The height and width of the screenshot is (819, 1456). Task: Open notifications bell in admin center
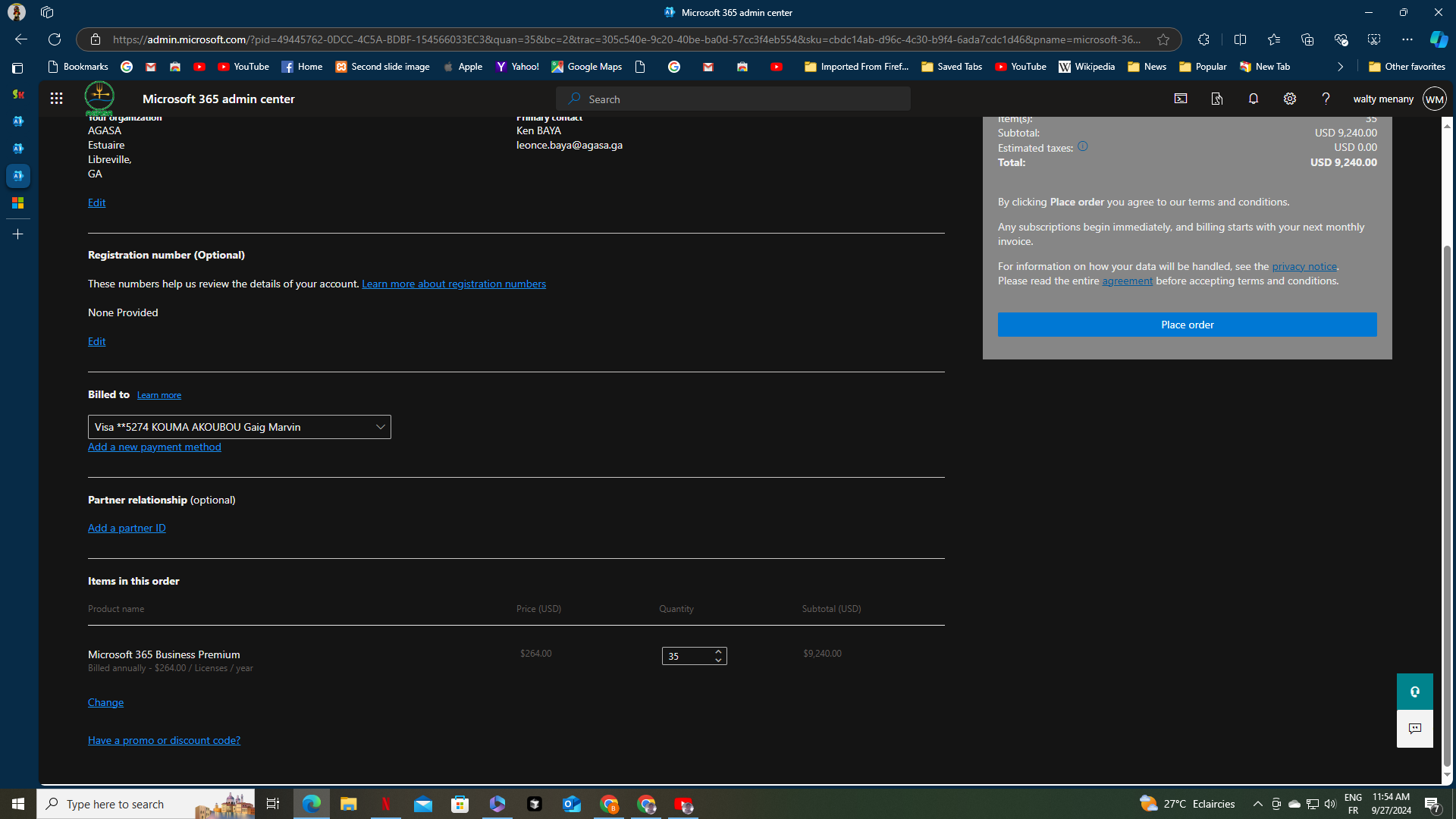point(1254,99)
